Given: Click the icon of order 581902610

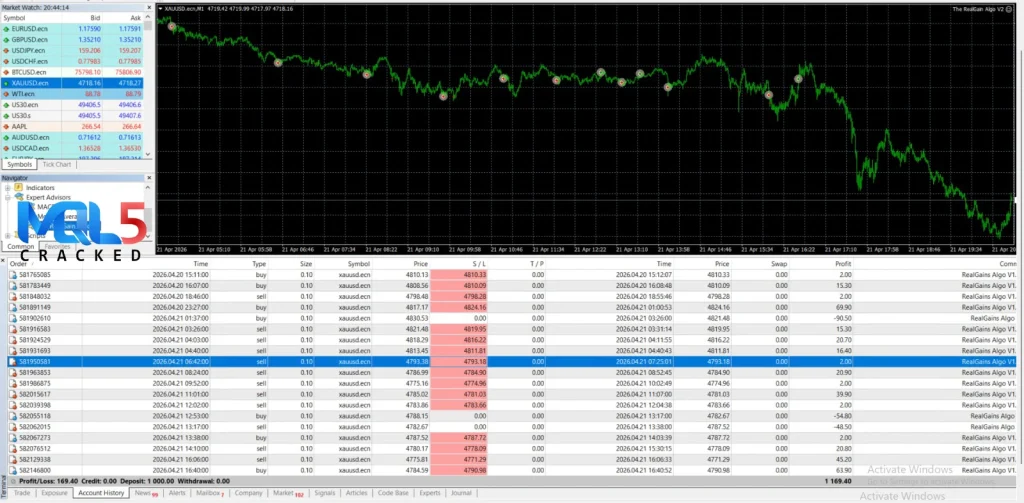Looking at the screenshot, I should click(12, 318).
